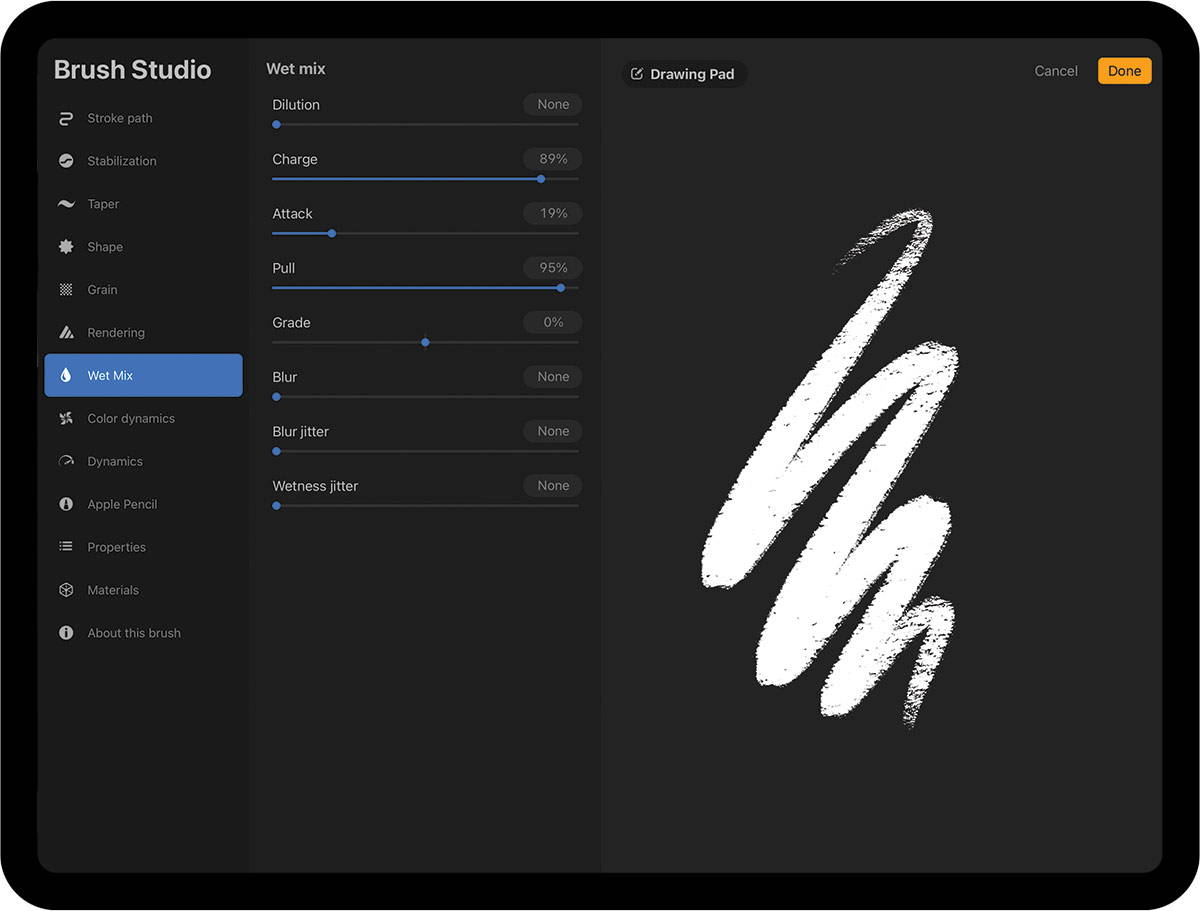Viewport: 1200px width, 911px height.
Task: Select the Stabilization icon
Action: [66, 161]
